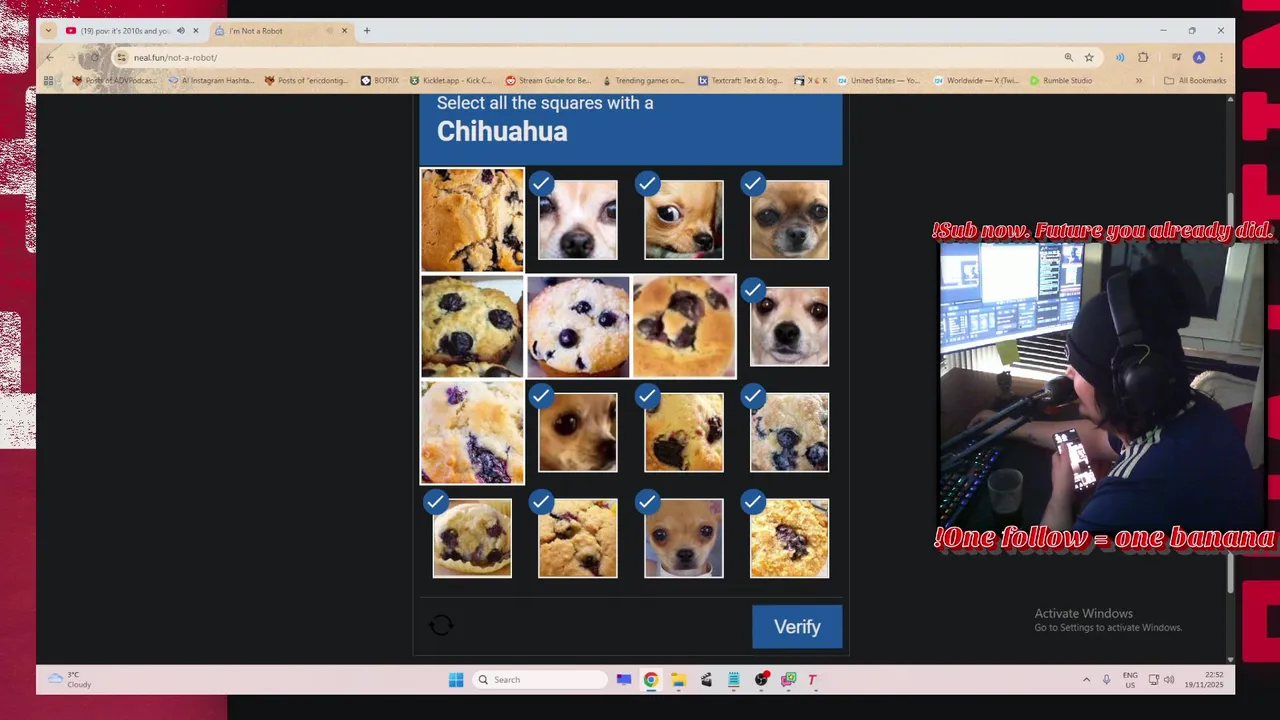Select the unchecked top-row blueberry muffin image
This screenshot has width=1280, height=720.
[x=472, y=220]
